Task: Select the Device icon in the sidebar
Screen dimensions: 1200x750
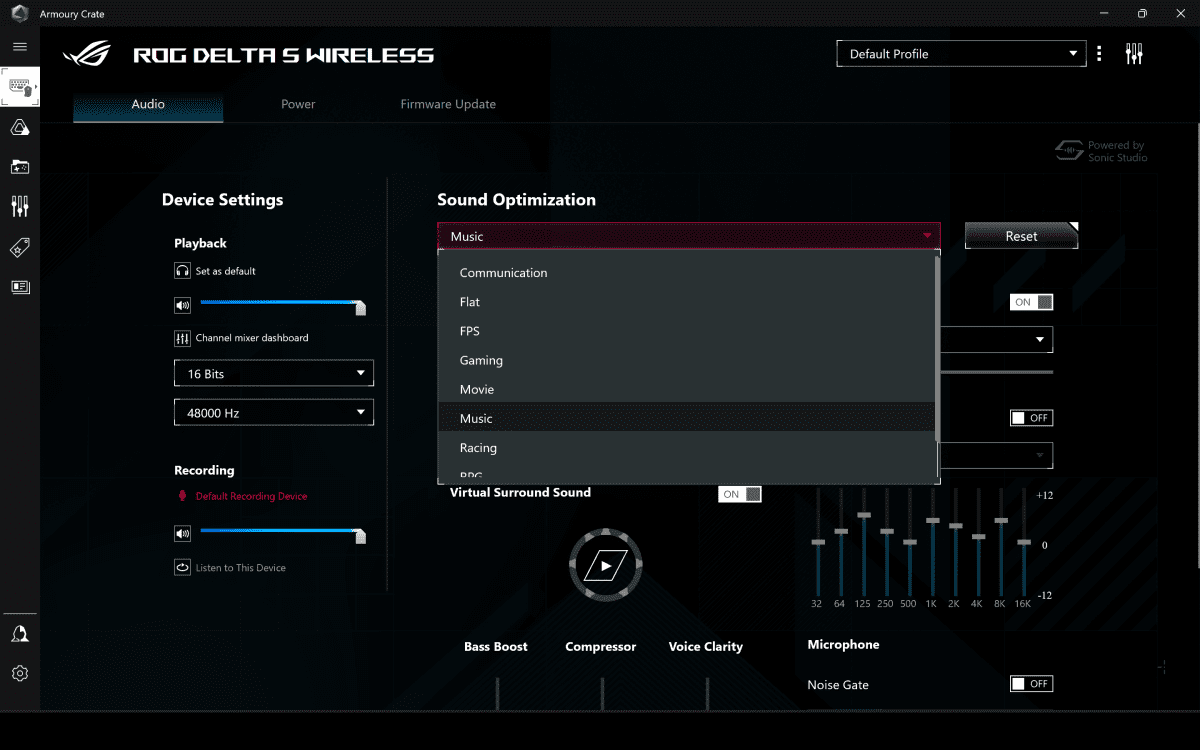Action: pos(20,87)
